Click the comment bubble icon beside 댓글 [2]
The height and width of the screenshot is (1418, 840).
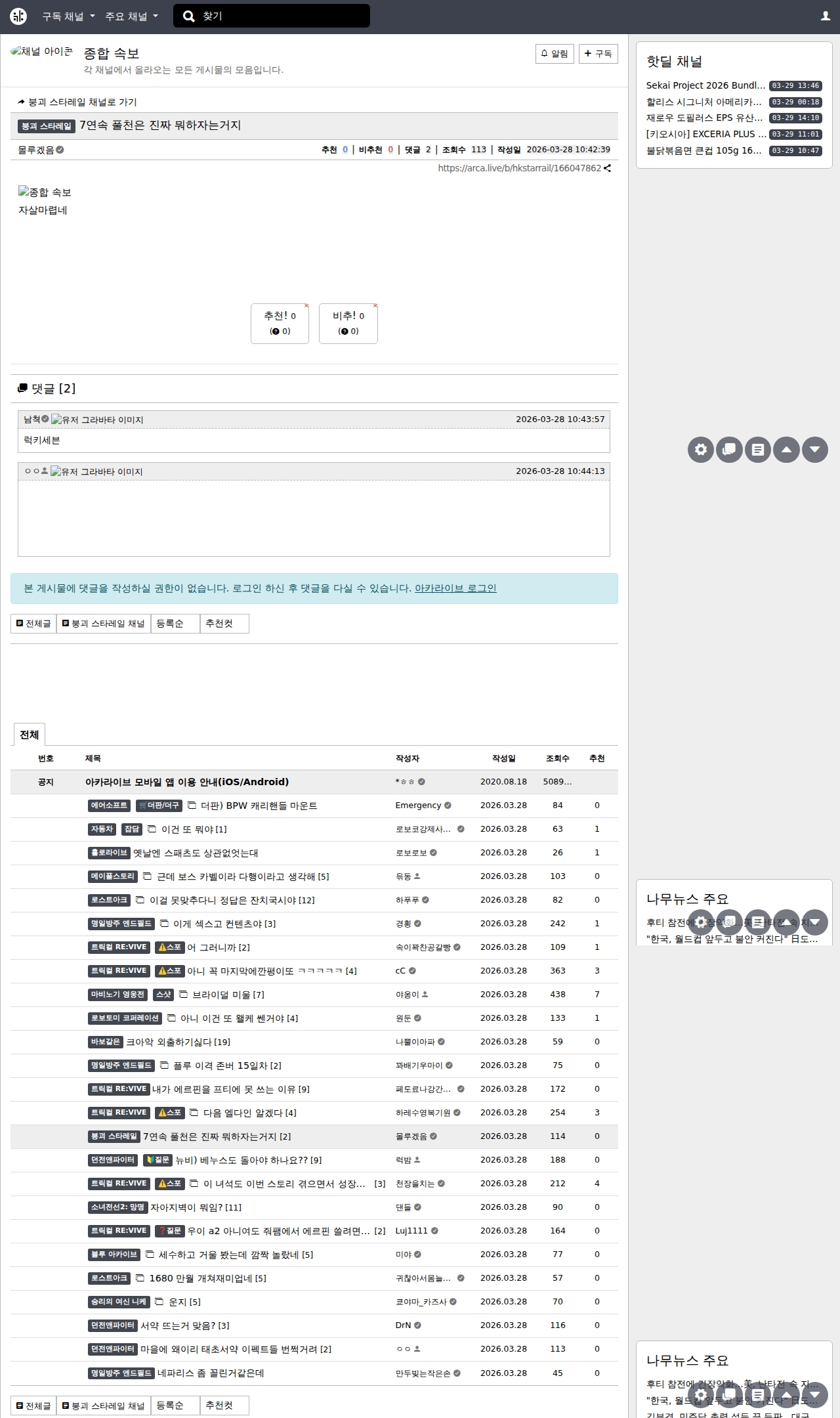pos(22,389)
